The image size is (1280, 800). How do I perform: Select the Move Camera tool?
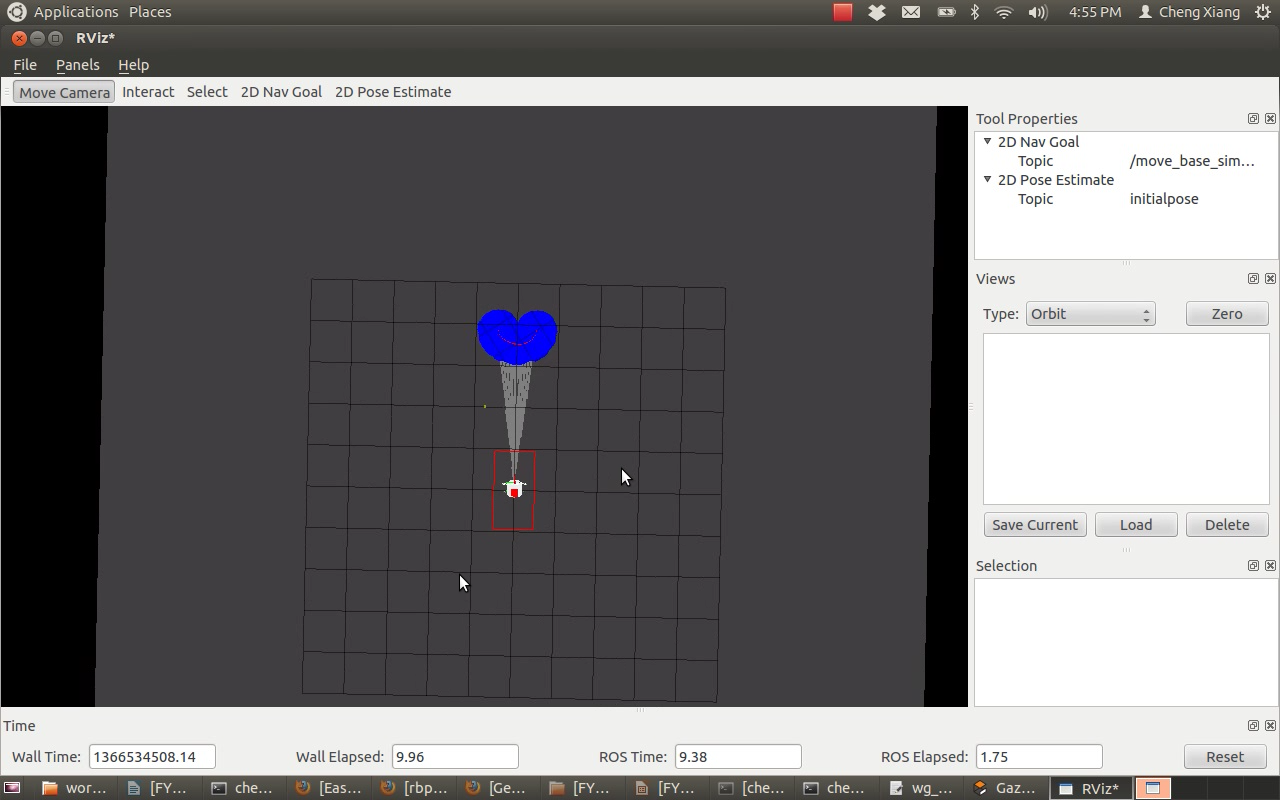(x=64, y=91)
